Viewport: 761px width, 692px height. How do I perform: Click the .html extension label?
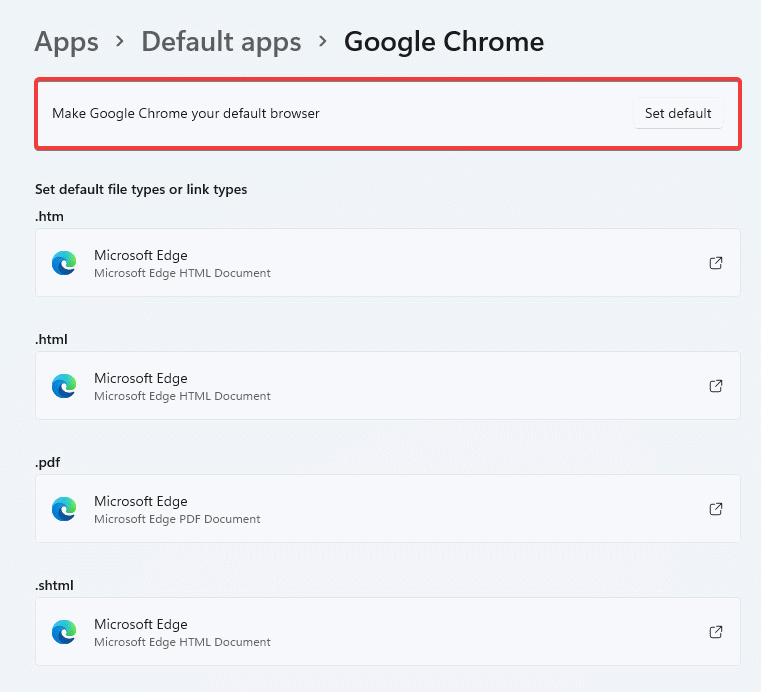coord(51,339)
